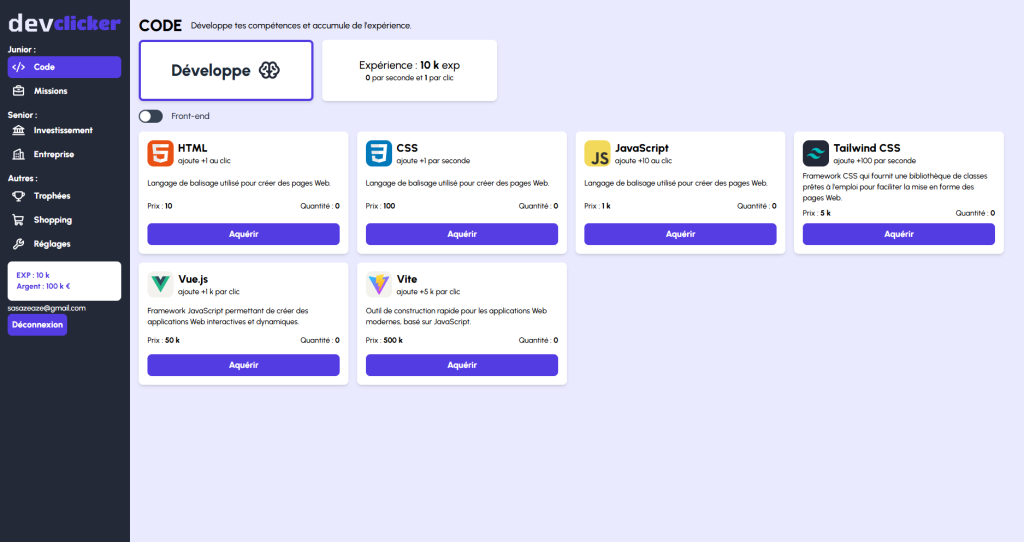Click the JavaScript JS logo icon
1024x542 pixels.
click(597, 154)
